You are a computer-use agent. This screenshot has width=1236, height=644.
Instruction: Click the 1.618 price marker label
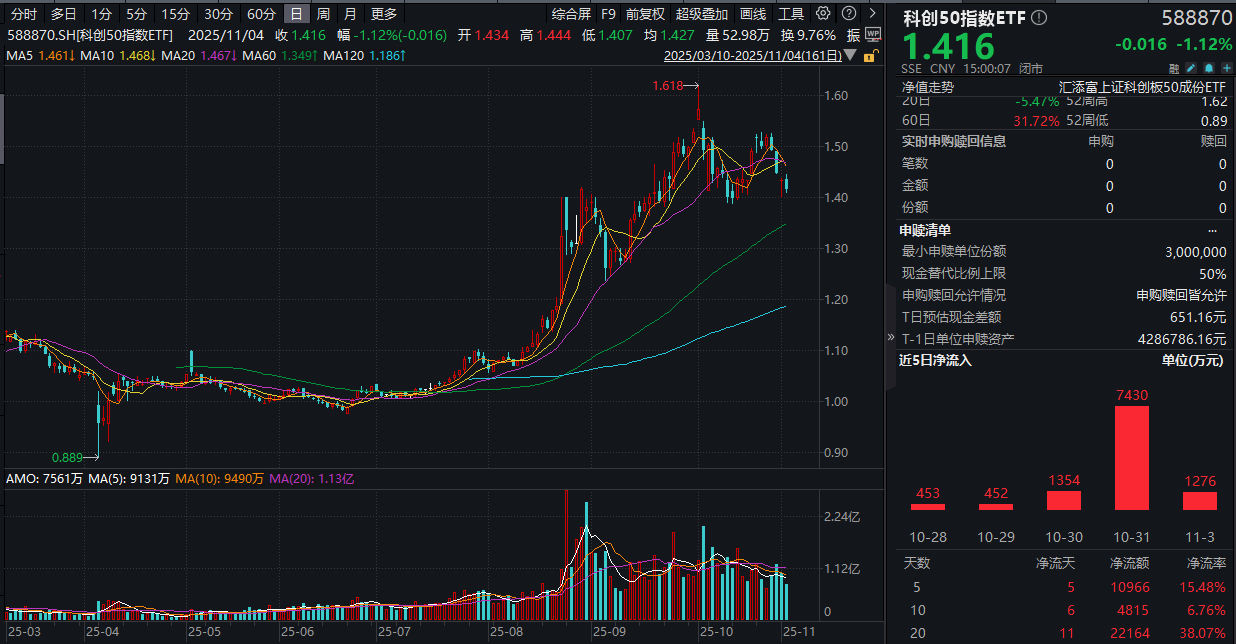[x=666, y=87]
